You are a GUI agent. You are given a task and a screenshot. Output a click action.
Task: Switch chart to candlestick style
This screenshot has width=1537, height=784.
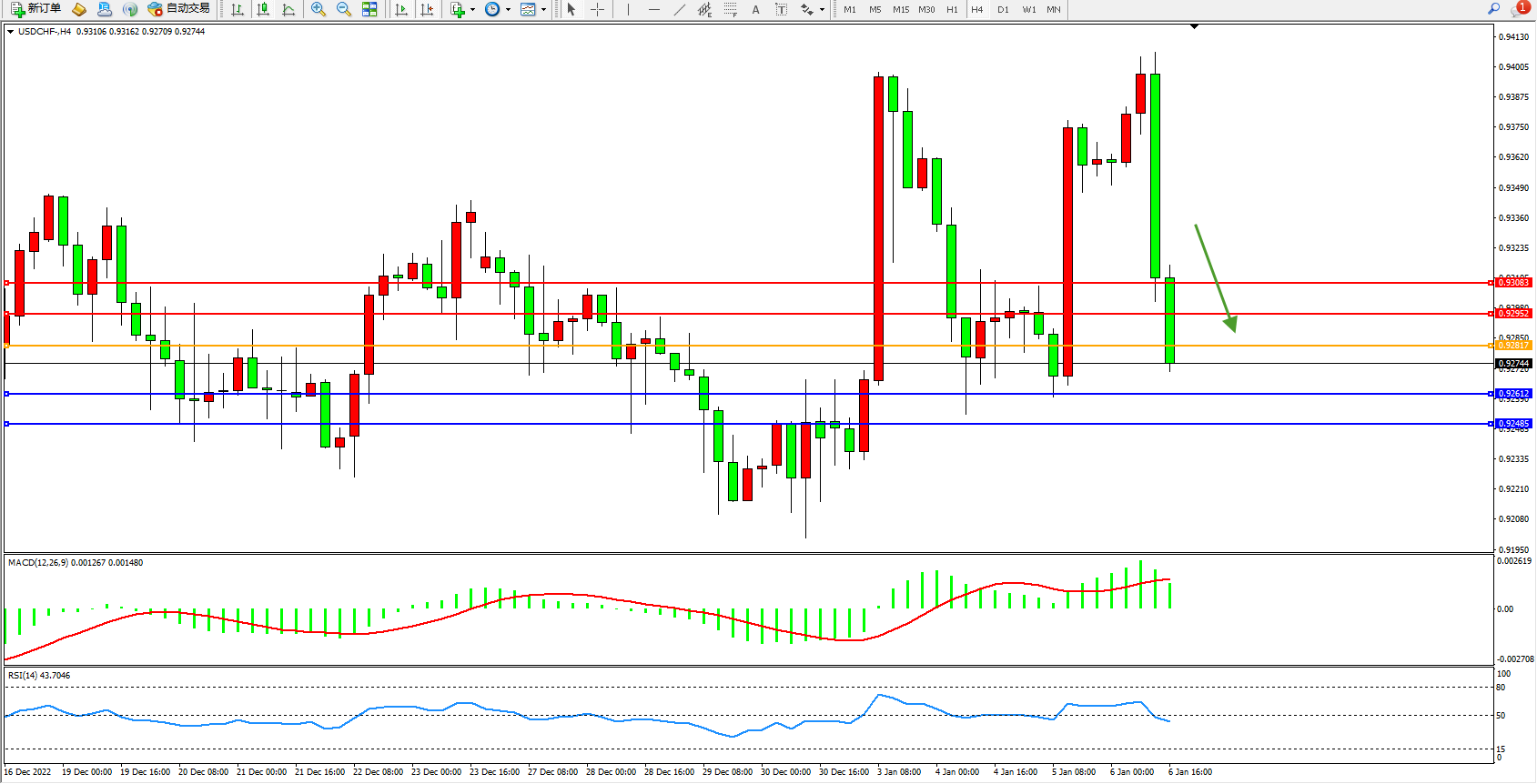263,9
